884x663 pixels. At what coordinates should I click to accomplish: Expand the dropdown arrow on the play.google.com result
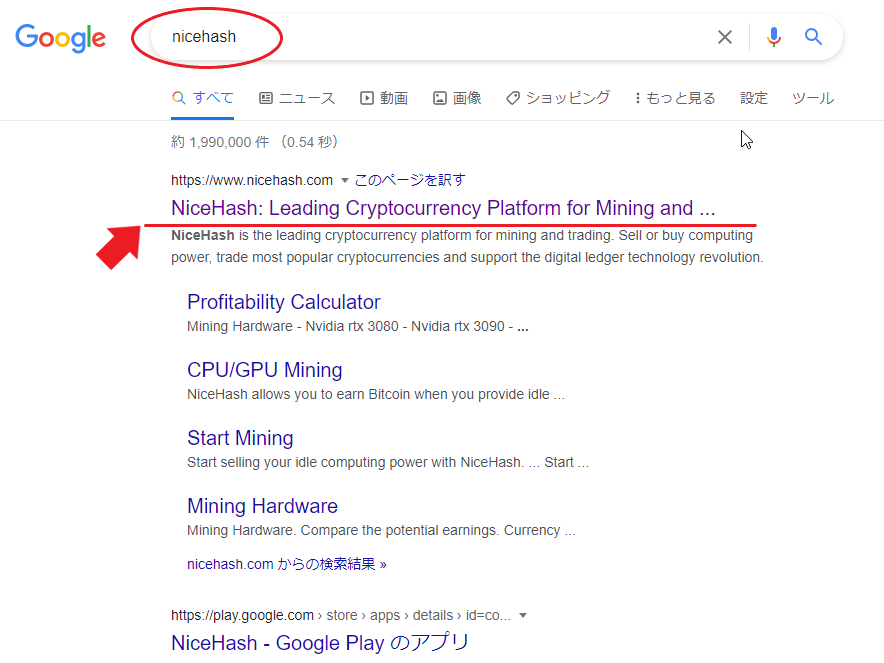525,615
